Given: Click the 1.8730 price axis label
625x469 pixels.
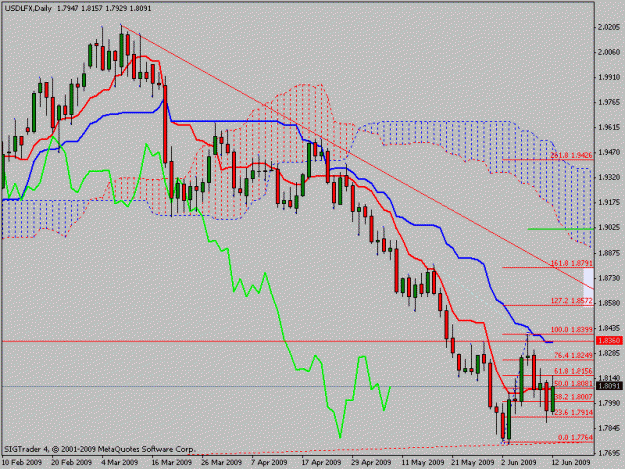Looking at the screenshot, I should pos(609,278).
